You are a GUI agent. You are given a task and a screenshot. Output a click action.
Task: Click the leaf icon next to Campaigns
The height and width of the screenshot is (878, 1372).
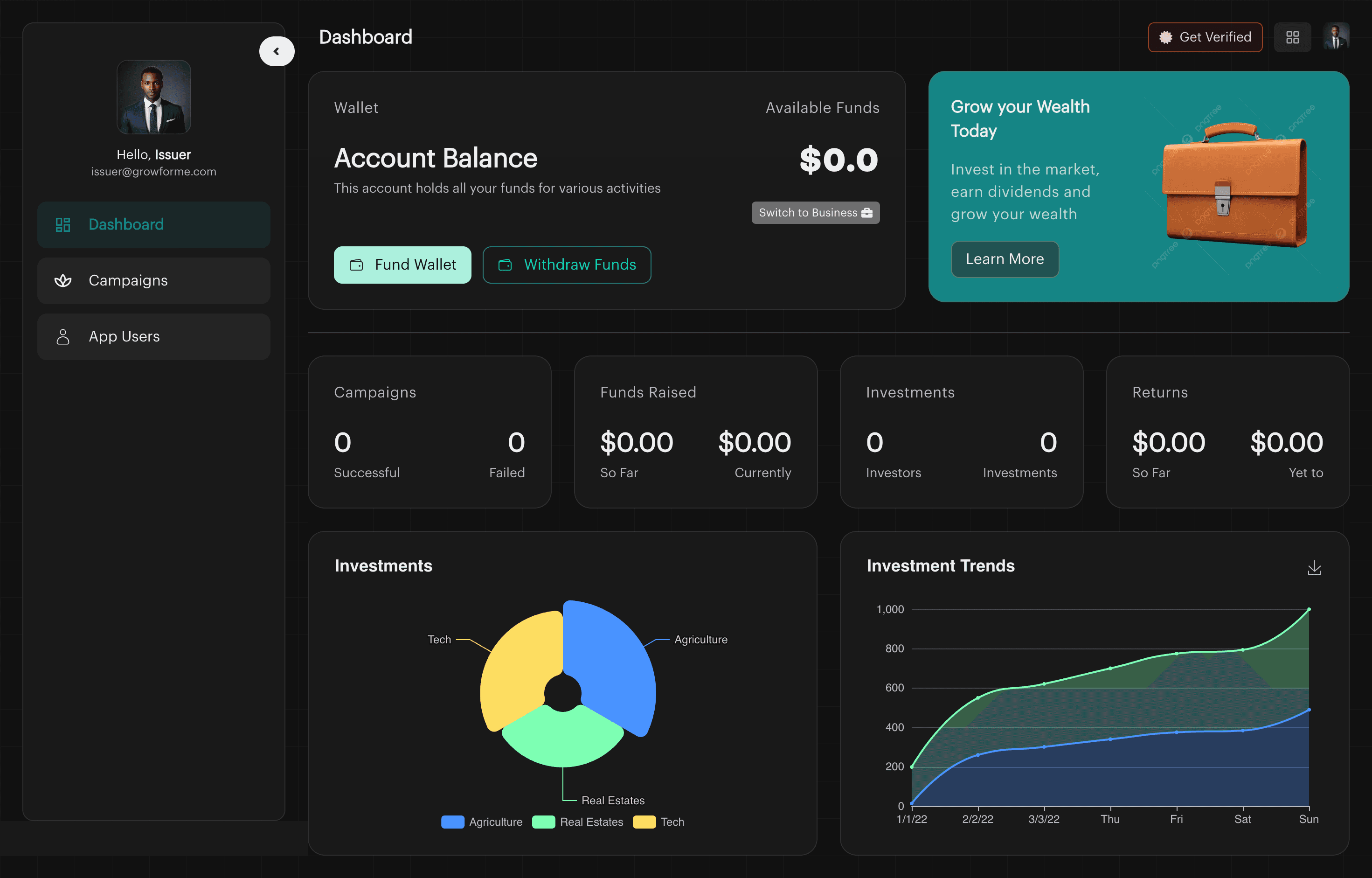[x=62, y=280]
